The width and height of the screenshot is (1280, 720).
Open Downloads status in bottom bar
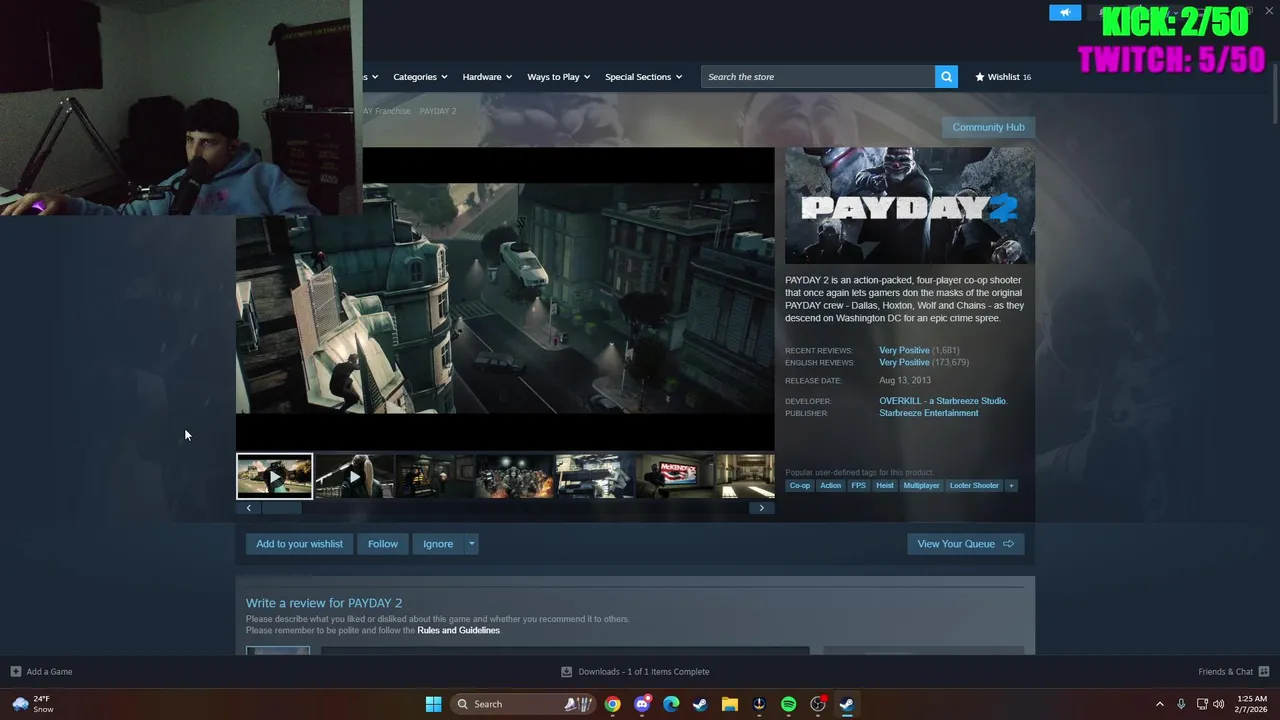tap(635, 672)
